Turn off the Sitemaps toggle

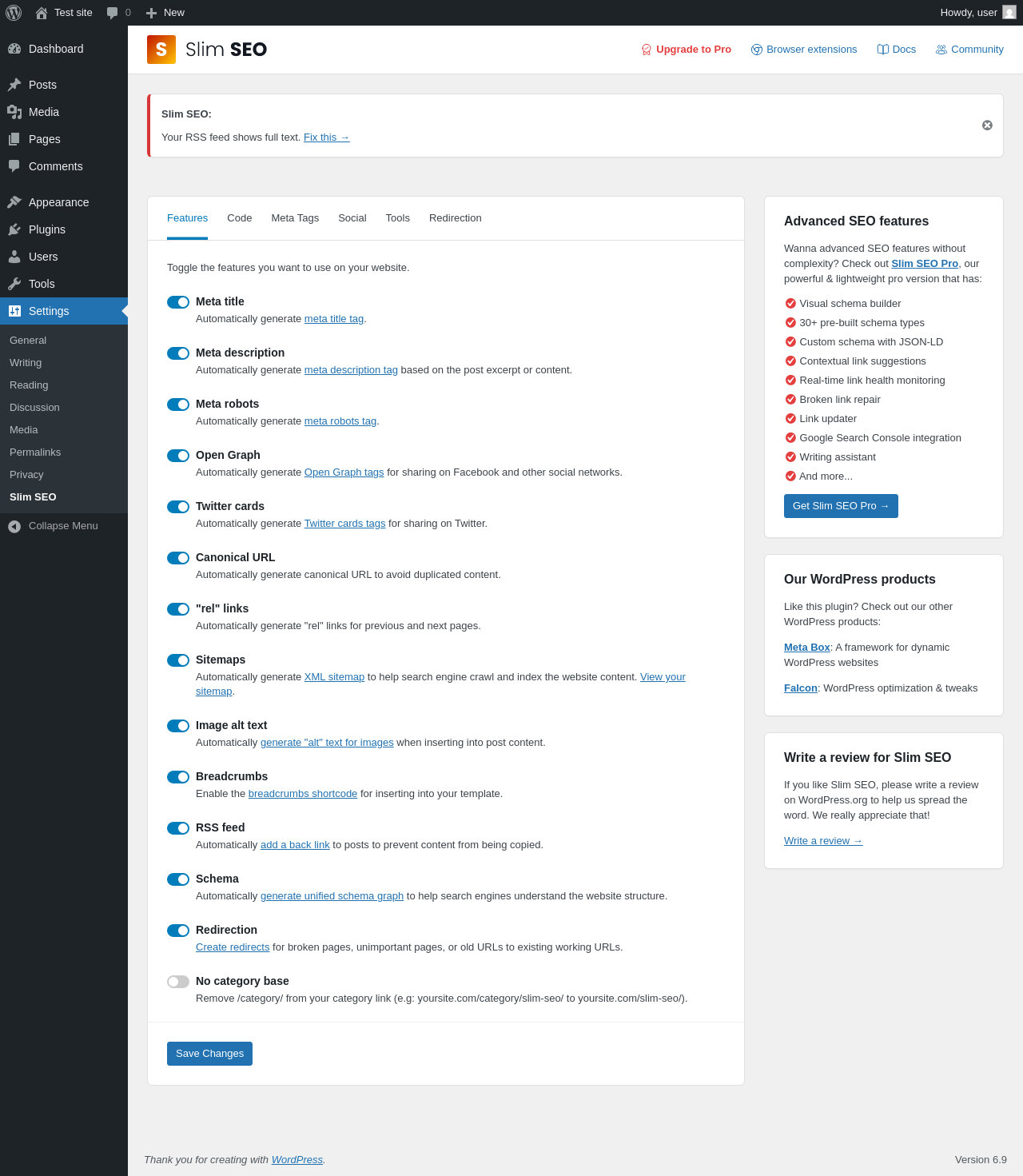(178, 660)
